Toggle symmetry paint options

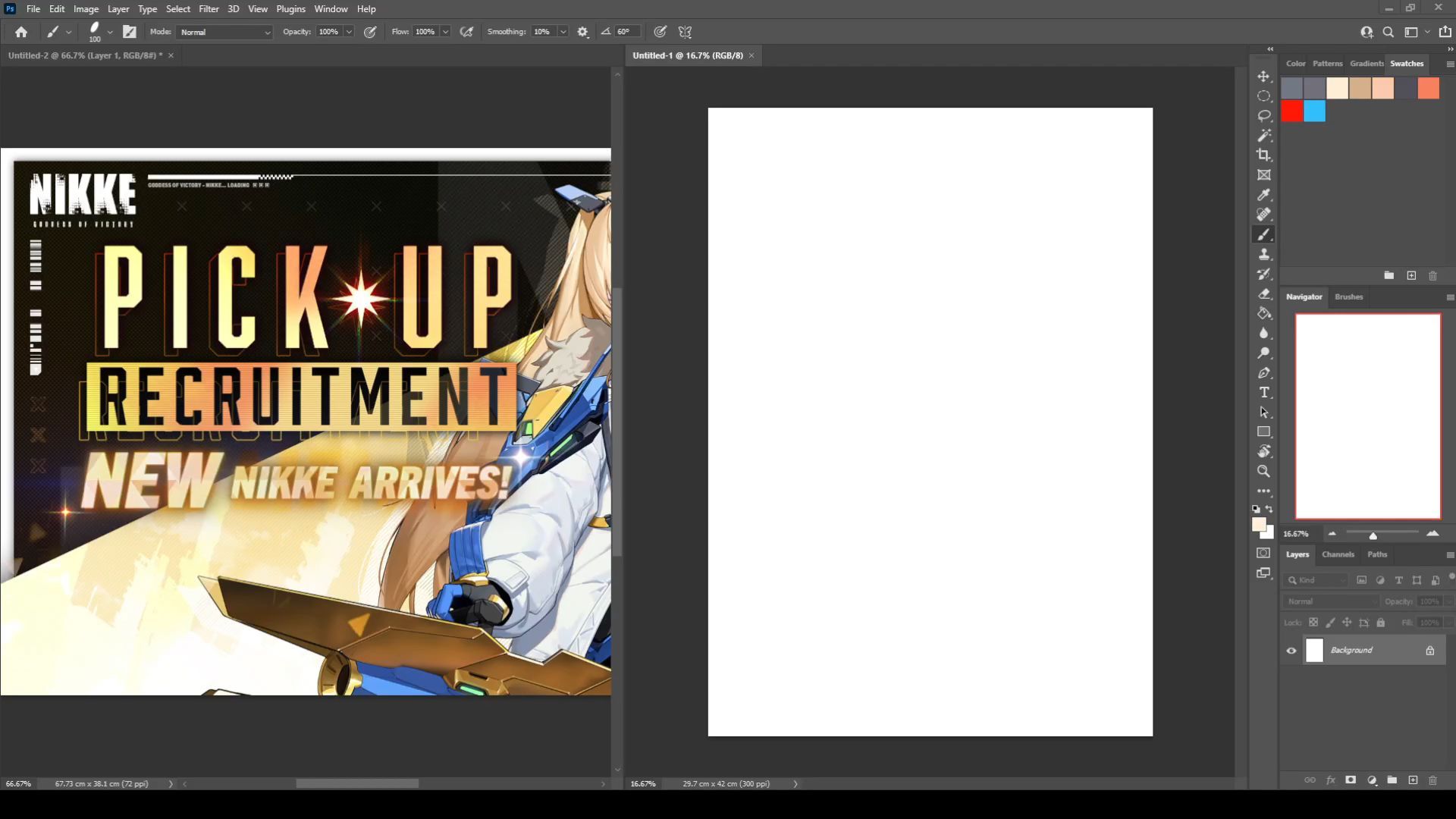click(685, 32)
